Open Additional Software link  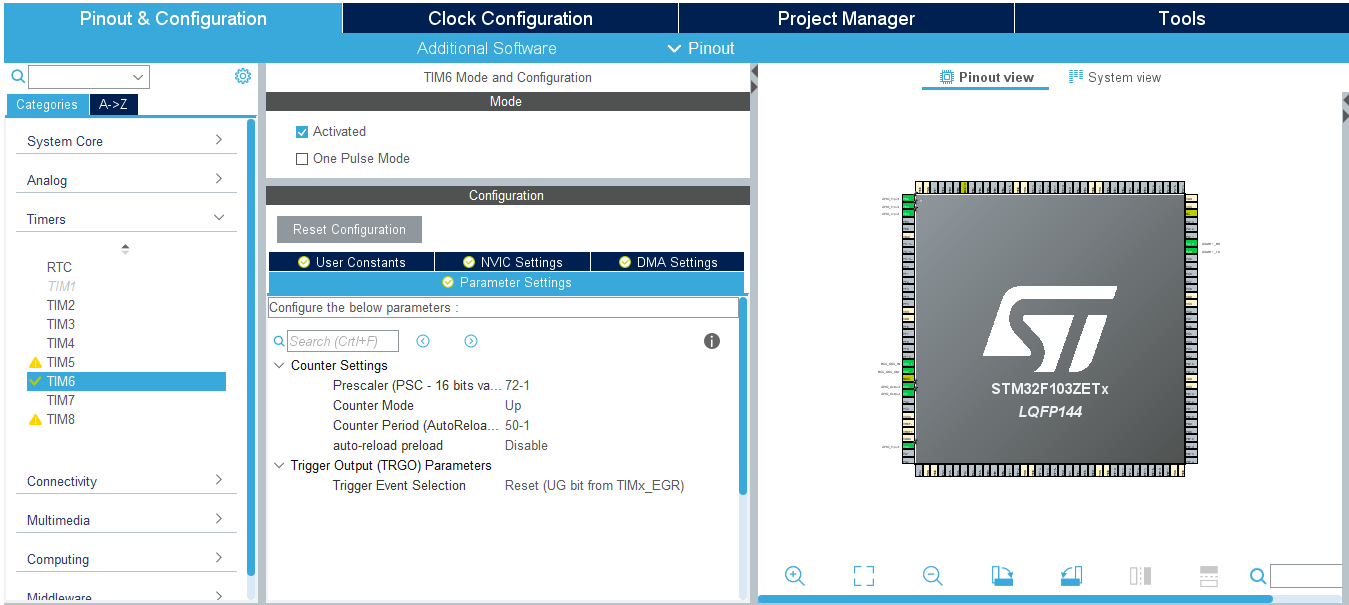click(x=486, y=48)
